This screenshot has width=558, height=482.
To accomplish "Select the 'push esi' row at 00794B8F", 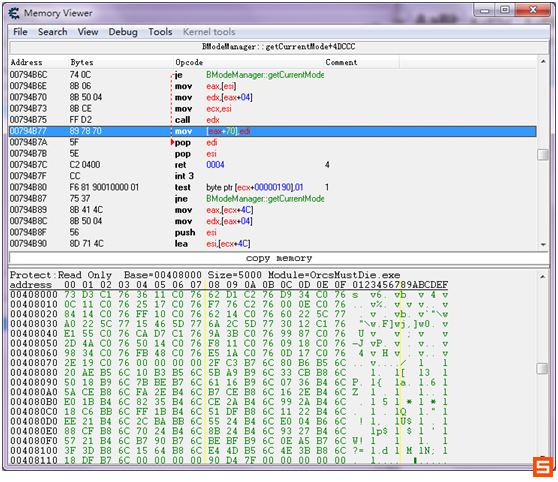I will [x=273, y=232].
